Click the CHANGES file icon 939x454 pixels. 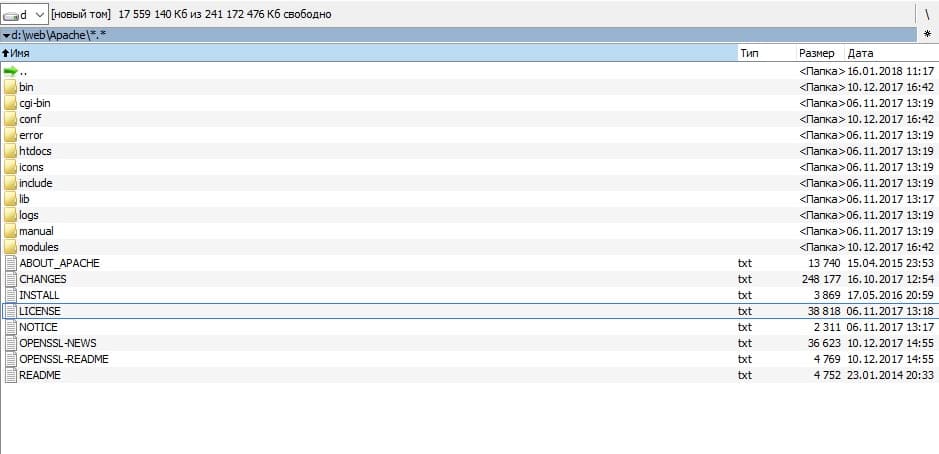(x=11, y=279)
